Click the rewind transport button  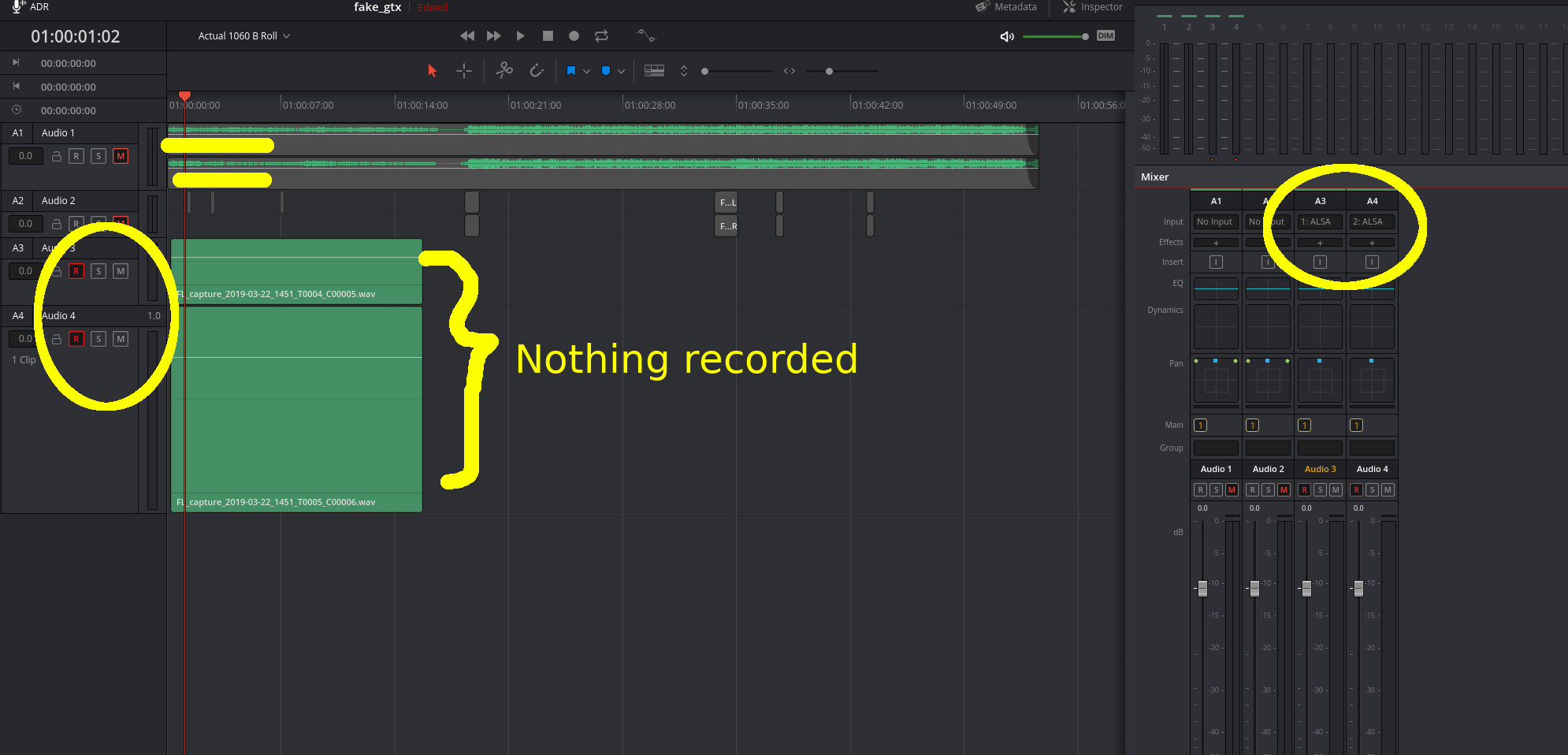[467, 36]
